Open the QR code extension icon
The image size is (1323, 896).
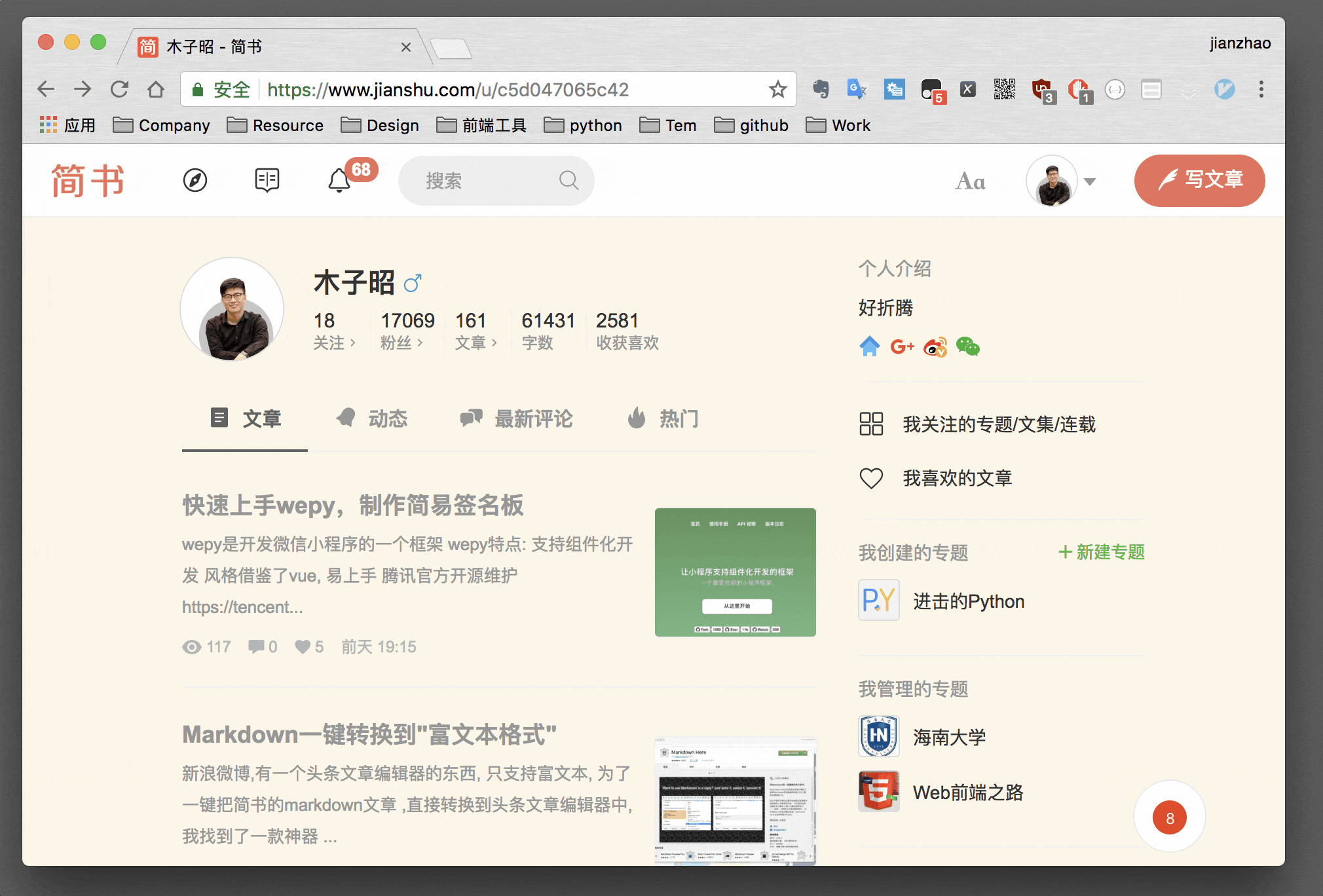[1004, 89]
